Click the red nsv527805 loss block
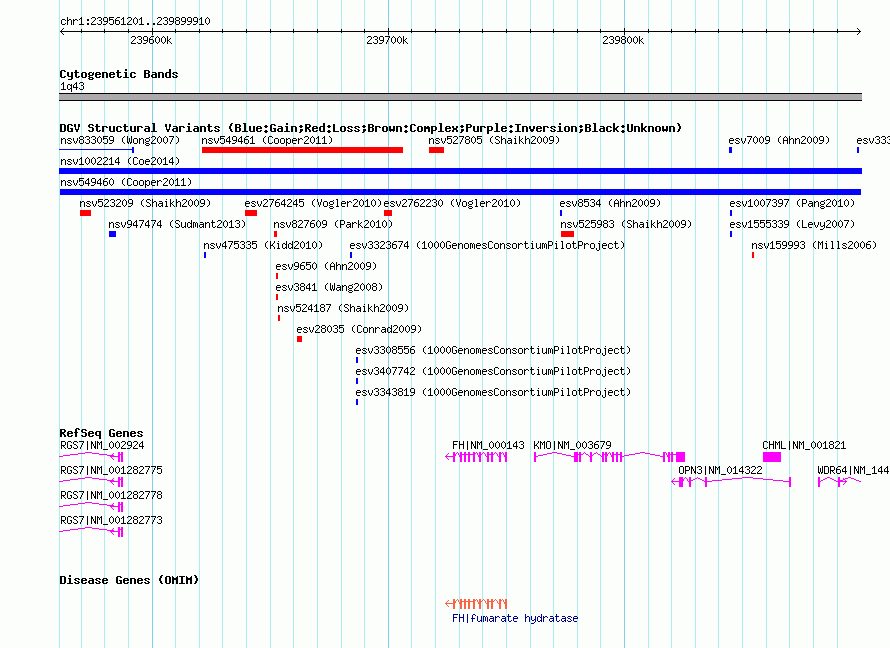Screen dimensions: 890x648 (x=436, y=150)
